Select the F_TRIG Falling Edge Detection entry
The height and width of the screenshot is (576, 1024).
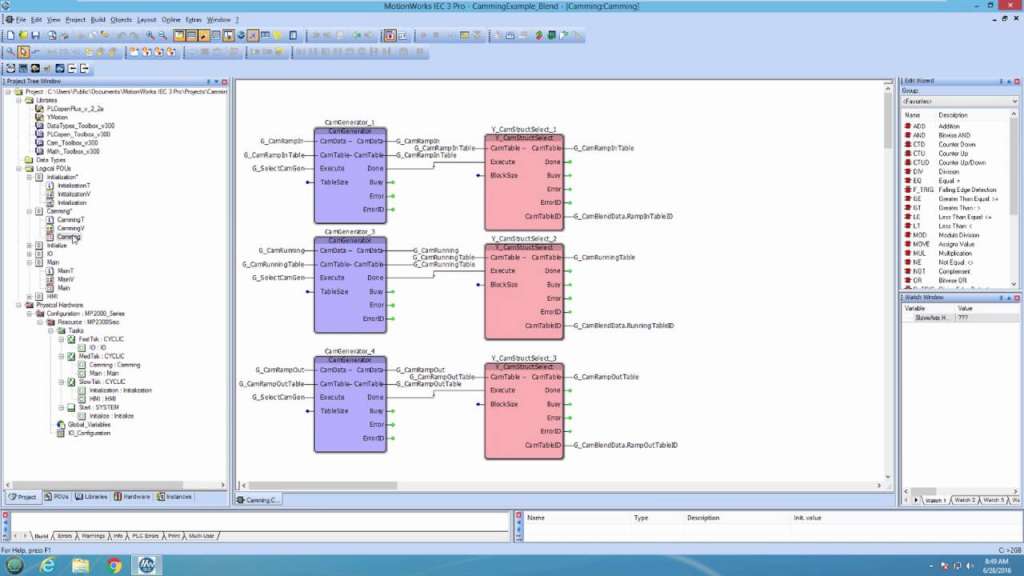click(950, 189)
